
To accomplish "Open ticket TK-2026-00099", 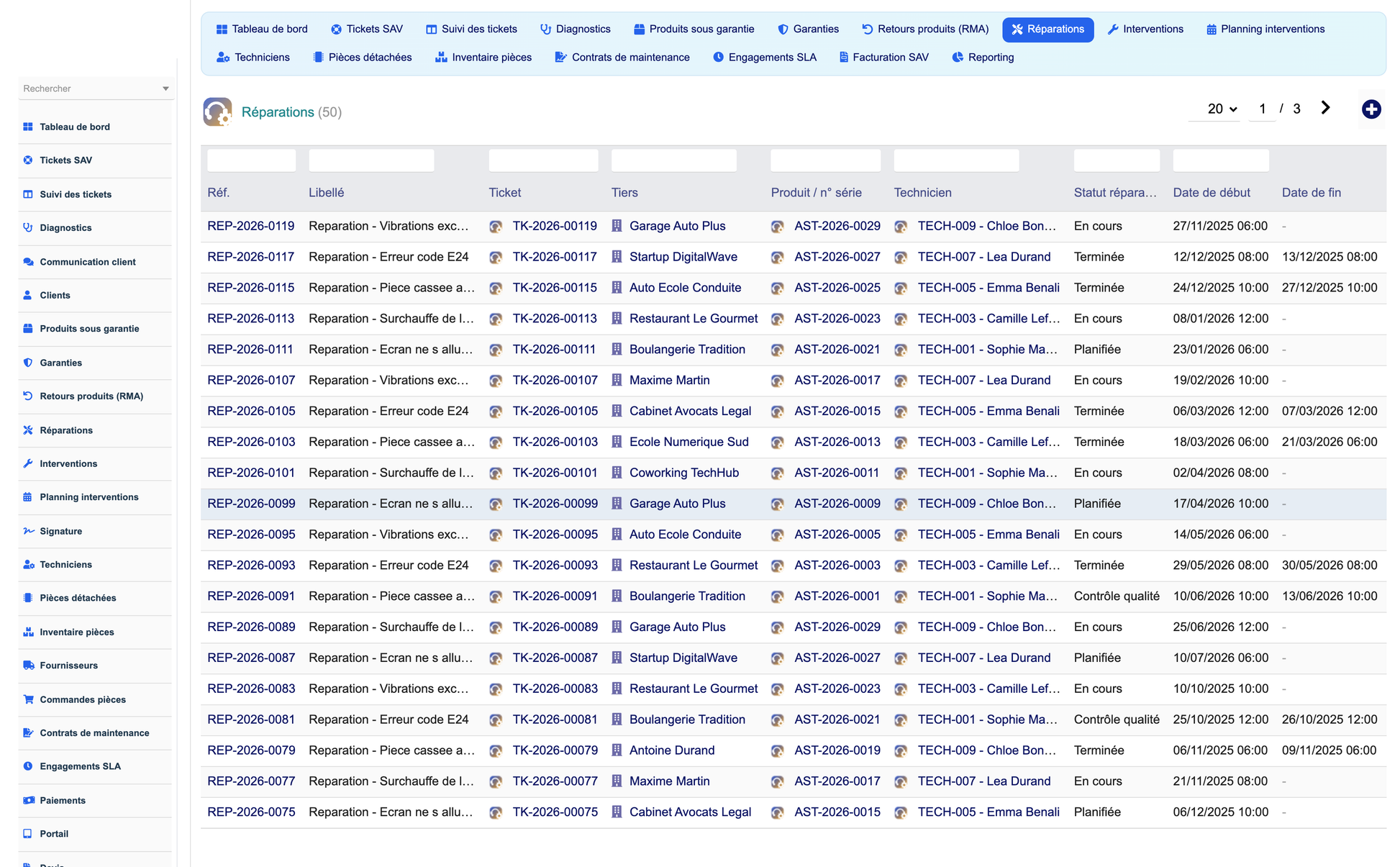I will pyautogui.click(x=555, y=504).
